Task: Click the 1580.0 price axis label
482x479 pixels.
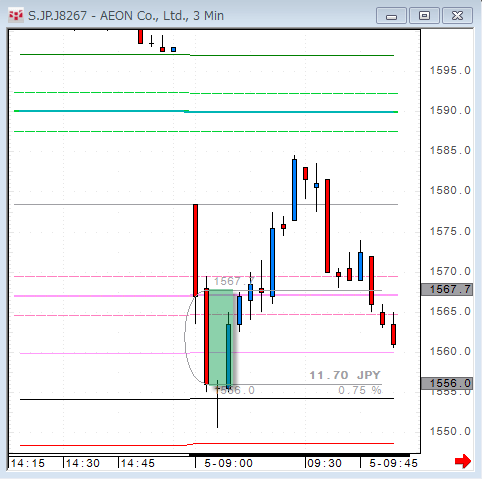Action: [450, 190]
